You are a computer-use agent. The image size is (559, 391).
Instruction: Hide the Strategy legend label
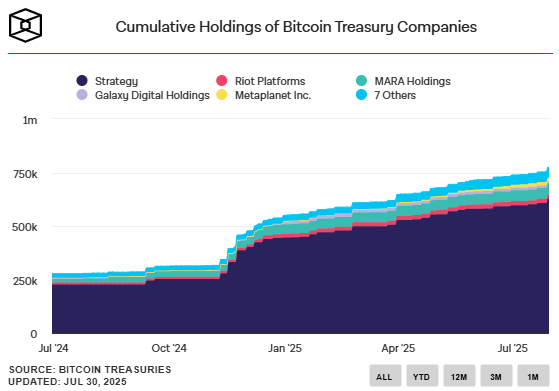tap(116, 81)
